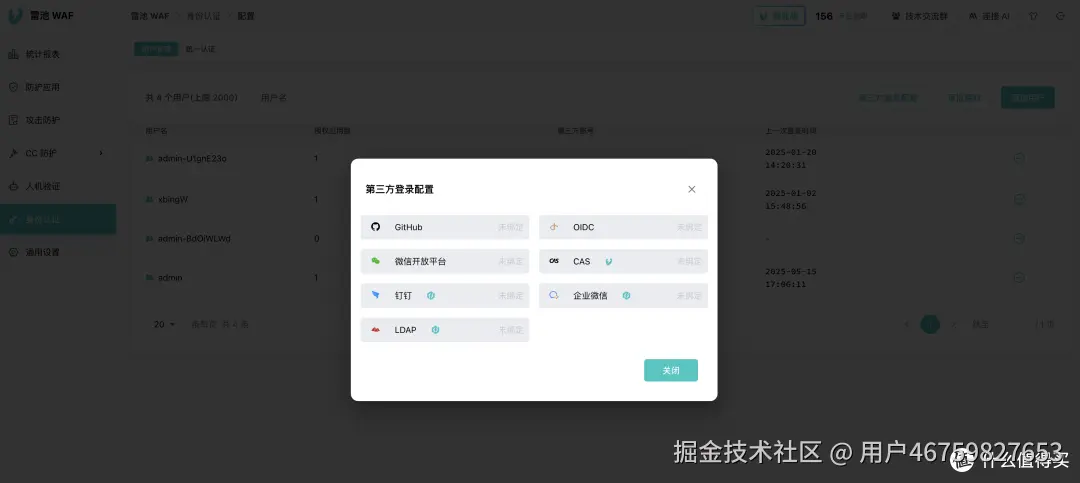
Task: Click the red LDAP icon
Action: [375, 330]
